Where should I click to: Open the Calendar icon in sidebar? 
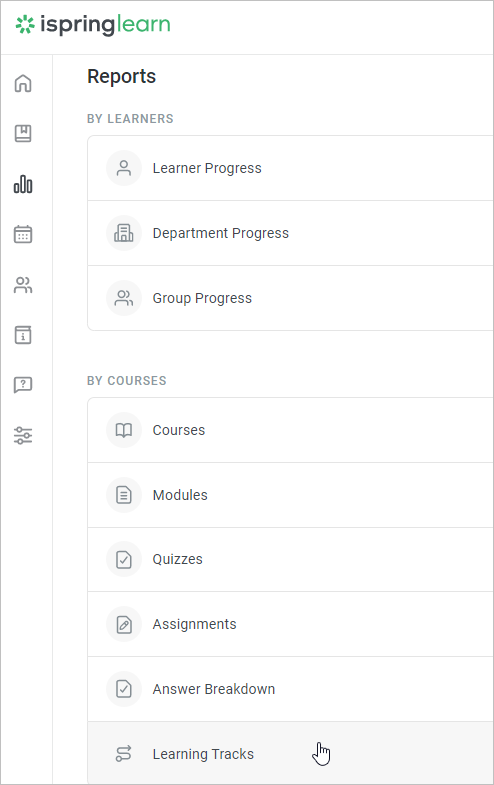click(23, 234)
